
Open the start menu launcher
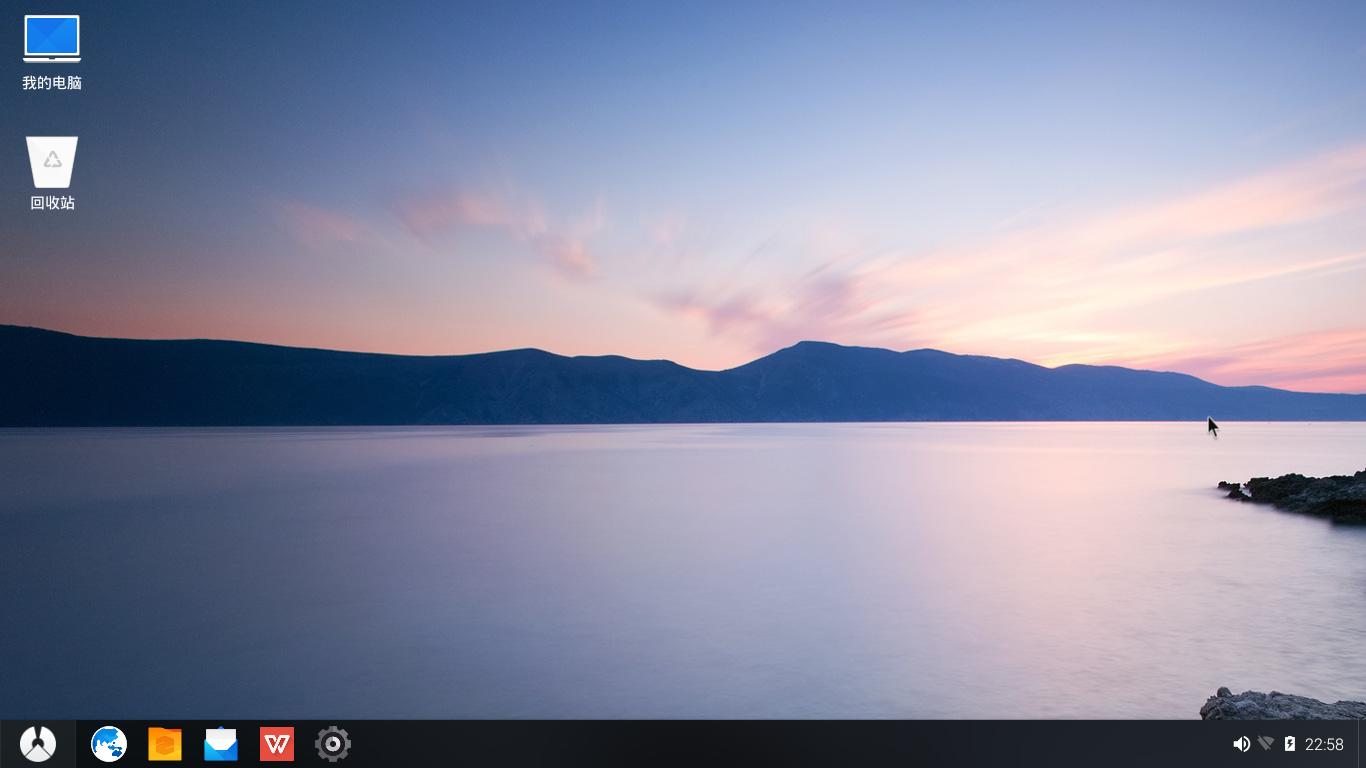(38, 744)
